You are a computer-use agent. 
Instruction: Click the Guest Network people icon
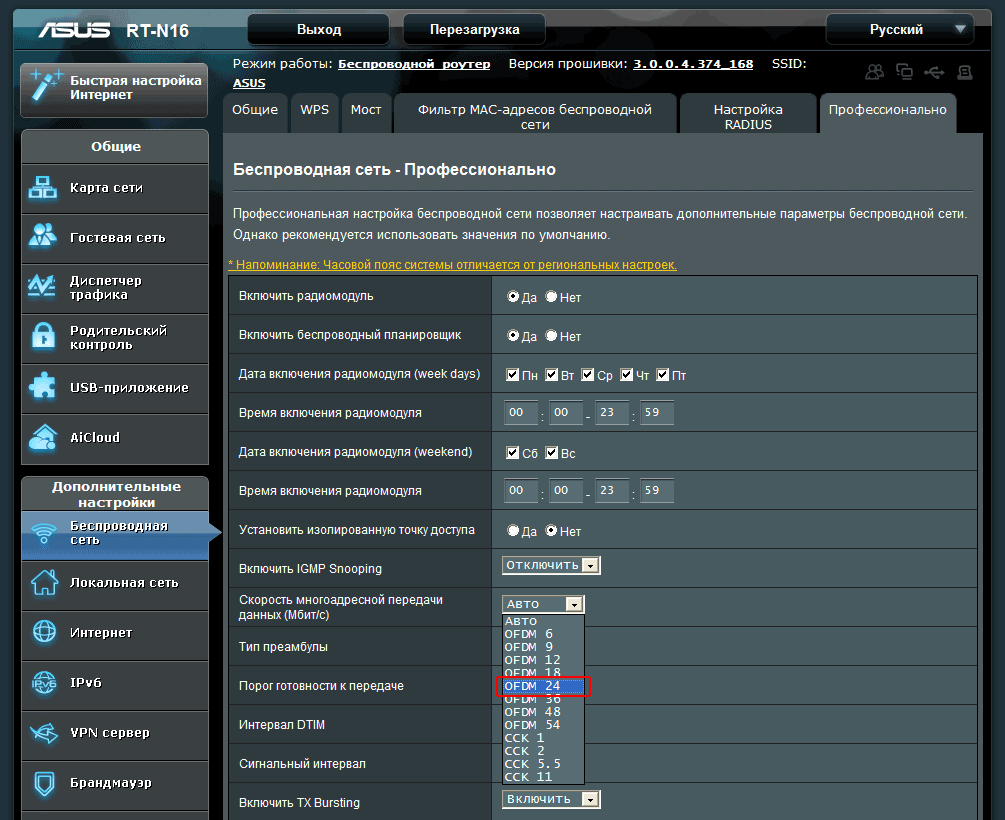43,237
